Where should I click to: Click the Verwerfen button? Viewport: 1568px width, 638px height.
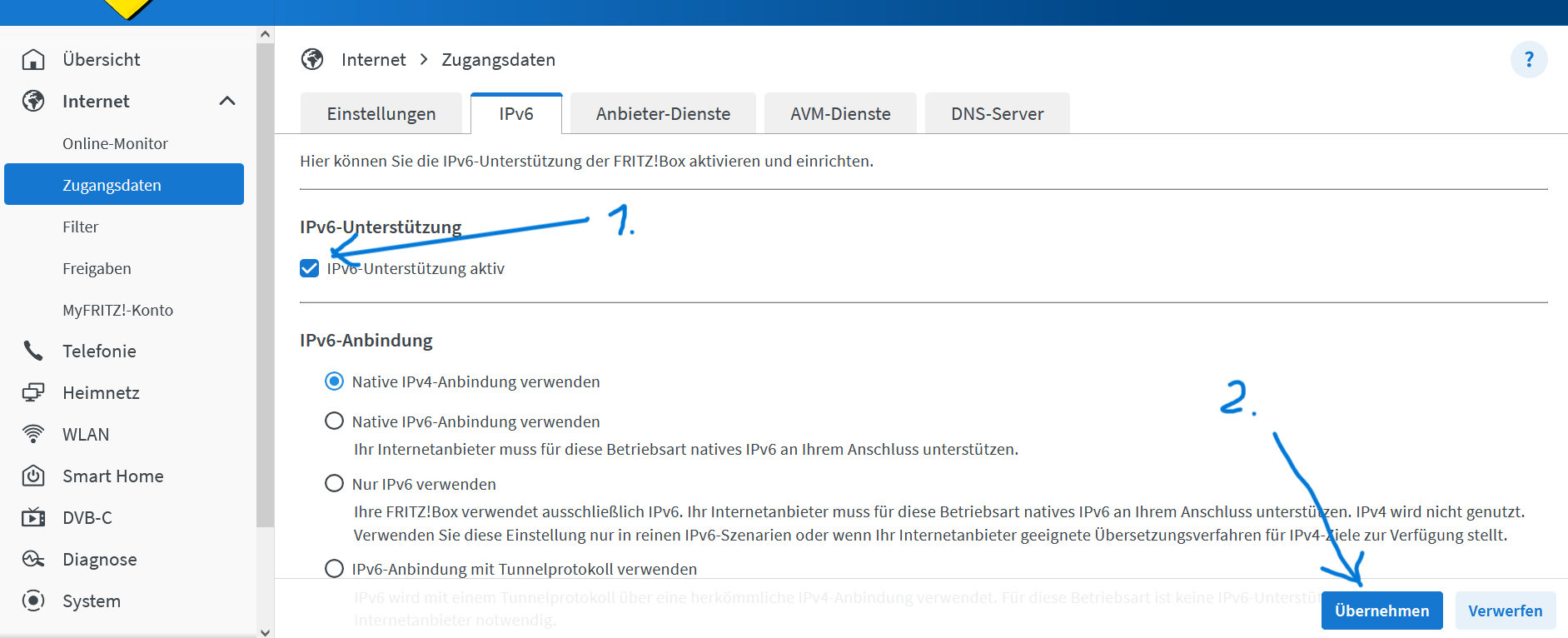pyautogui.click(x=1505, y=611)
